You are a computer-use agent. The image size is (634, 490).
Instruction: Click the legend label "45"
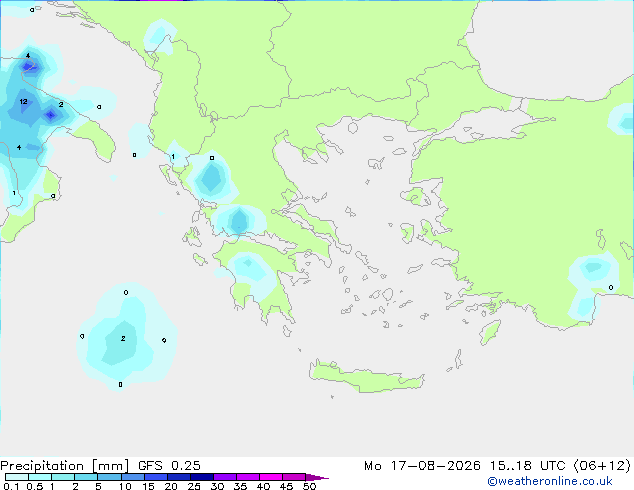tap(286, 486)
